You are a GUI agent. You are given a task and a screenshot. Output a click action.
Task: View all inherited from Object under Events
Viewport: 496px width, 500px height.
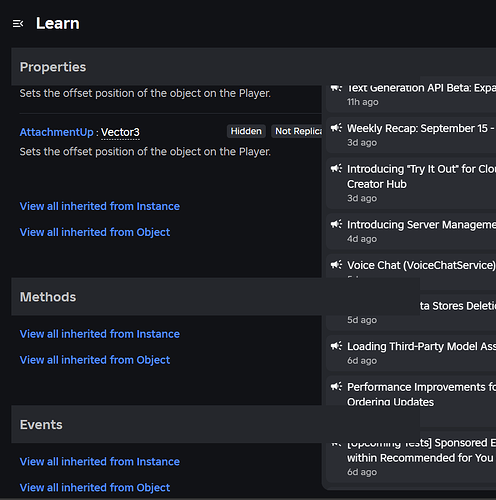tap(95, 488)
